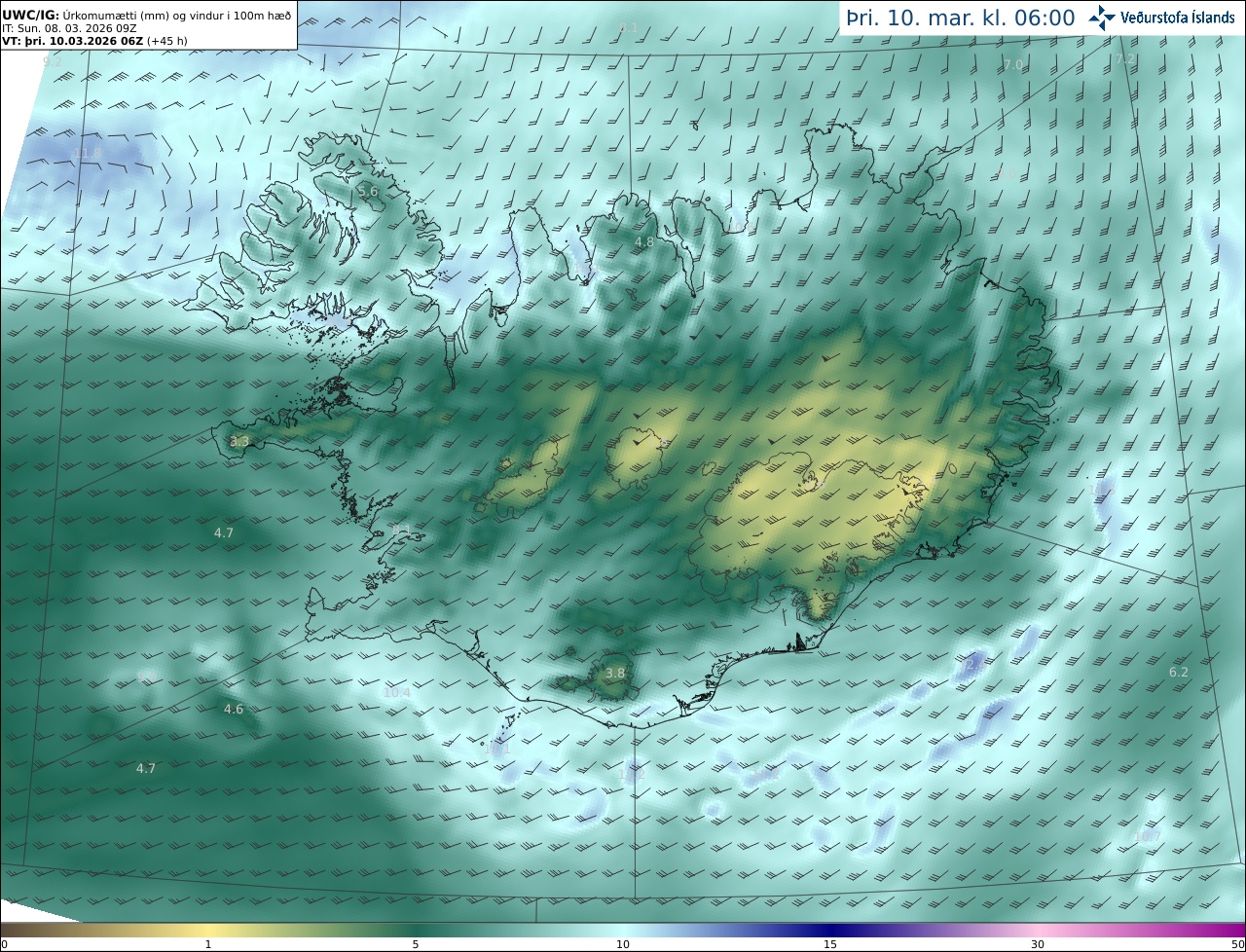Click the 4.8 value in north Iceland

[x=644, y=241]
